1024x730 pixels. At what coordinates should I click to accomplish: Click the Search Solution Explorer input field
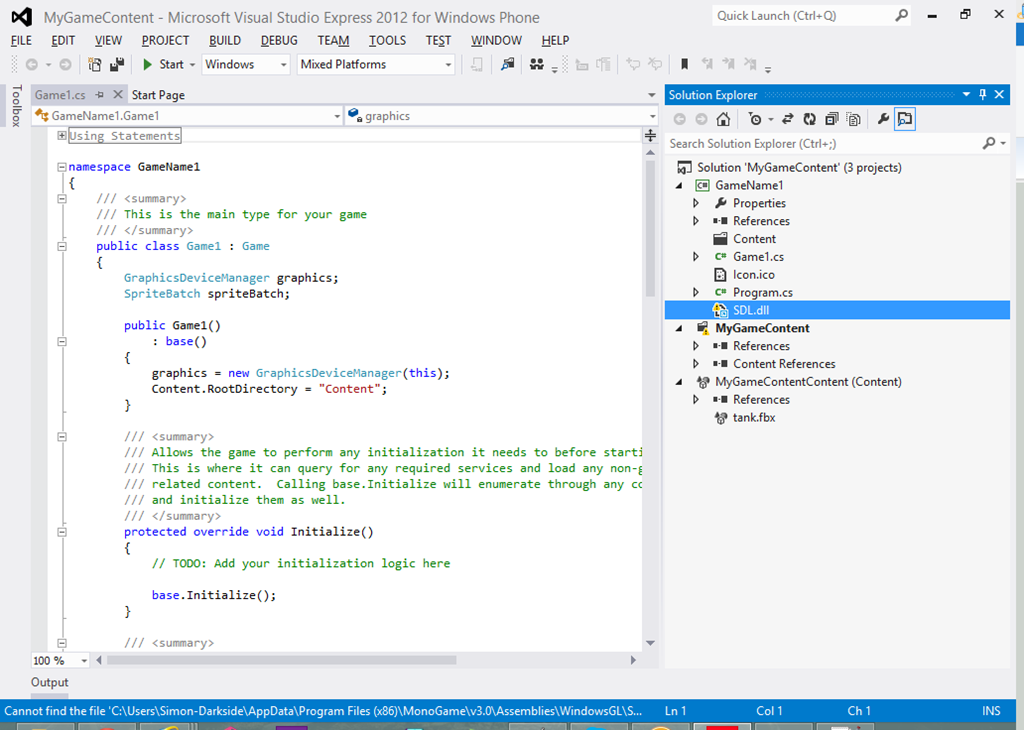click(x=824, y=144)
